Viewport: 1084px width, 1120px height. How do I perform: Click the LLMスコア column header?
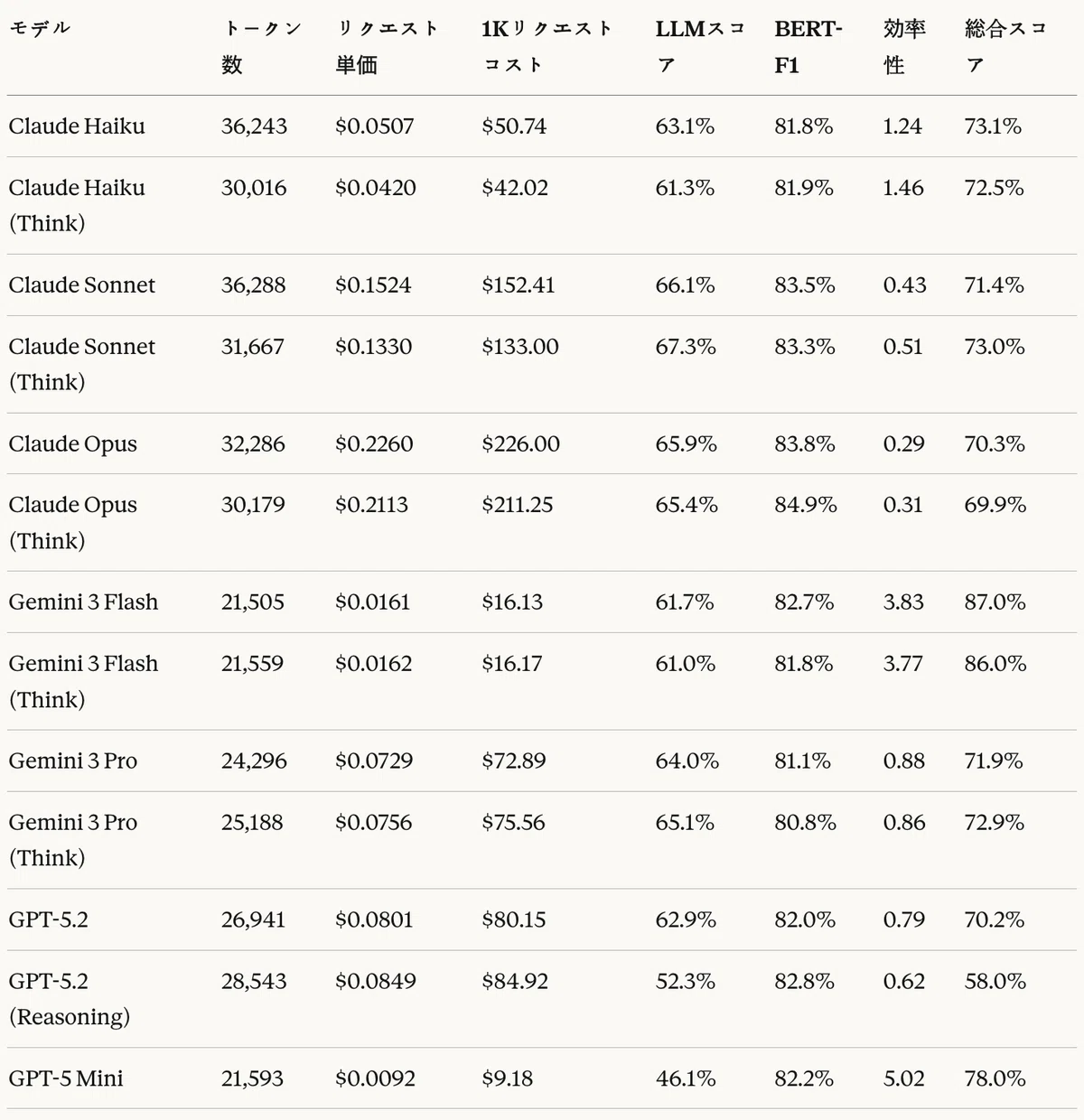pyautogui.click(x=699, y=47)
